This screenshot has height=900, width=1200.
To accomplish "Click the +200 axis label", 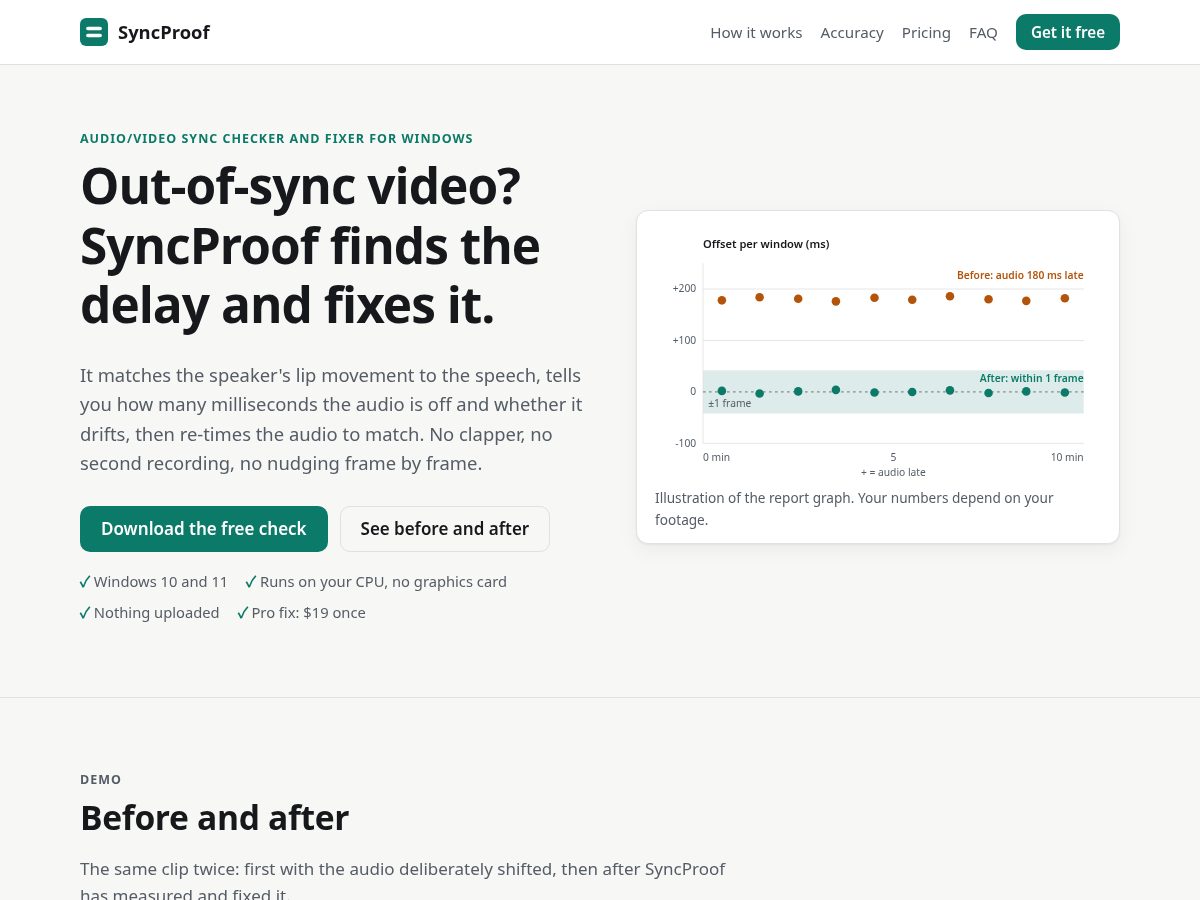I will tap(684, 288).
